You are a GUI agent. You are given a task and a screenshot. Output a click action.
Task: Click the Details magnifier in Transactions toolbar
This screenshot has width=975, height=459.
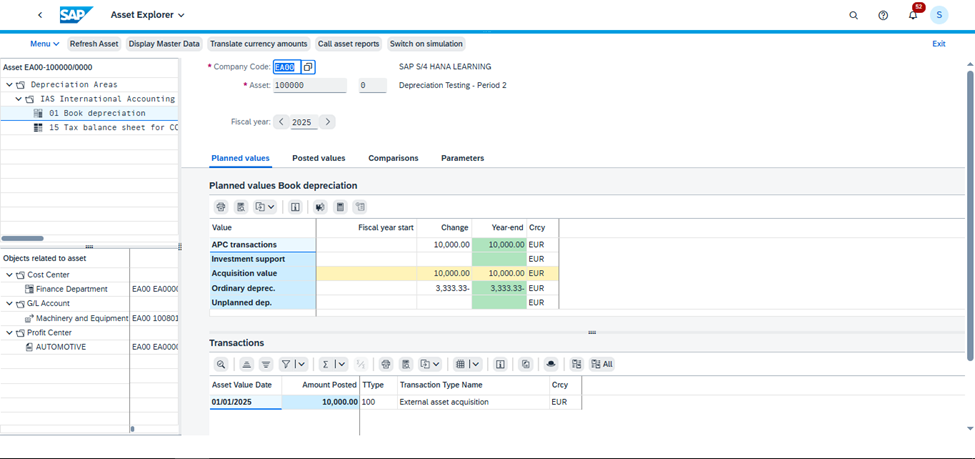click(221, 364)
